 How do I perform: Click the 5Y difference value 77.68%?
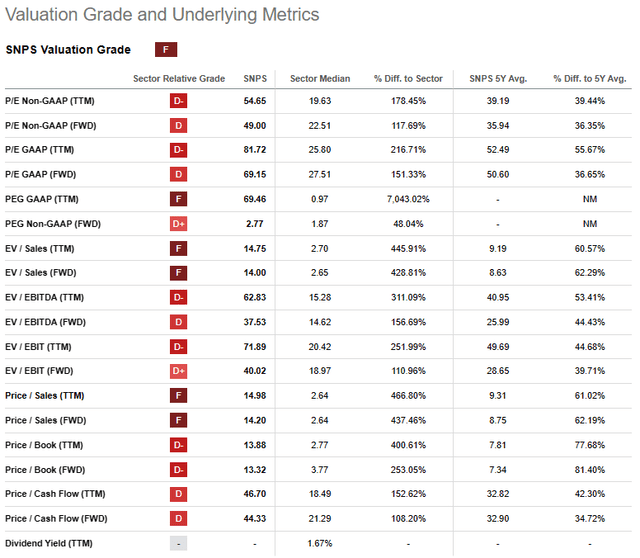[590, 445]
